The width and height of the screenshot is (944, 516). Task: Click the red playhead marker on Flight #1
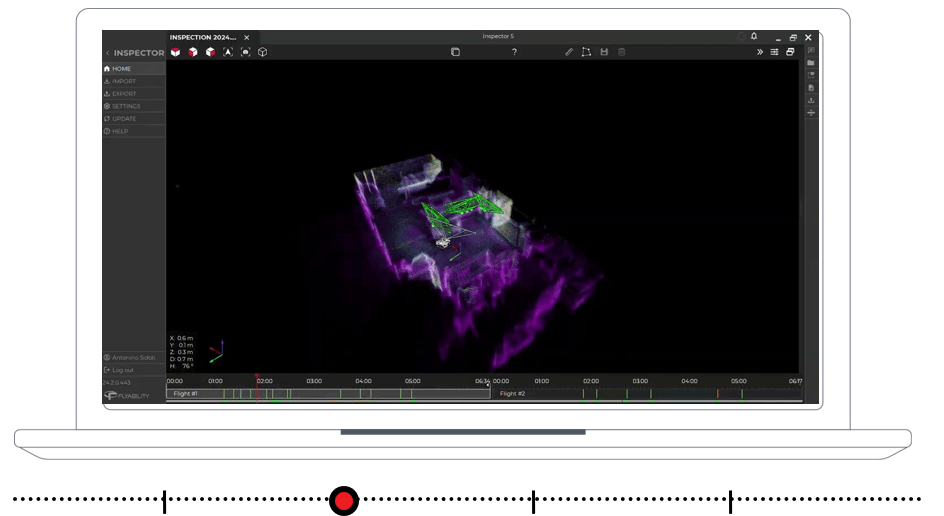tap(257, 378)
